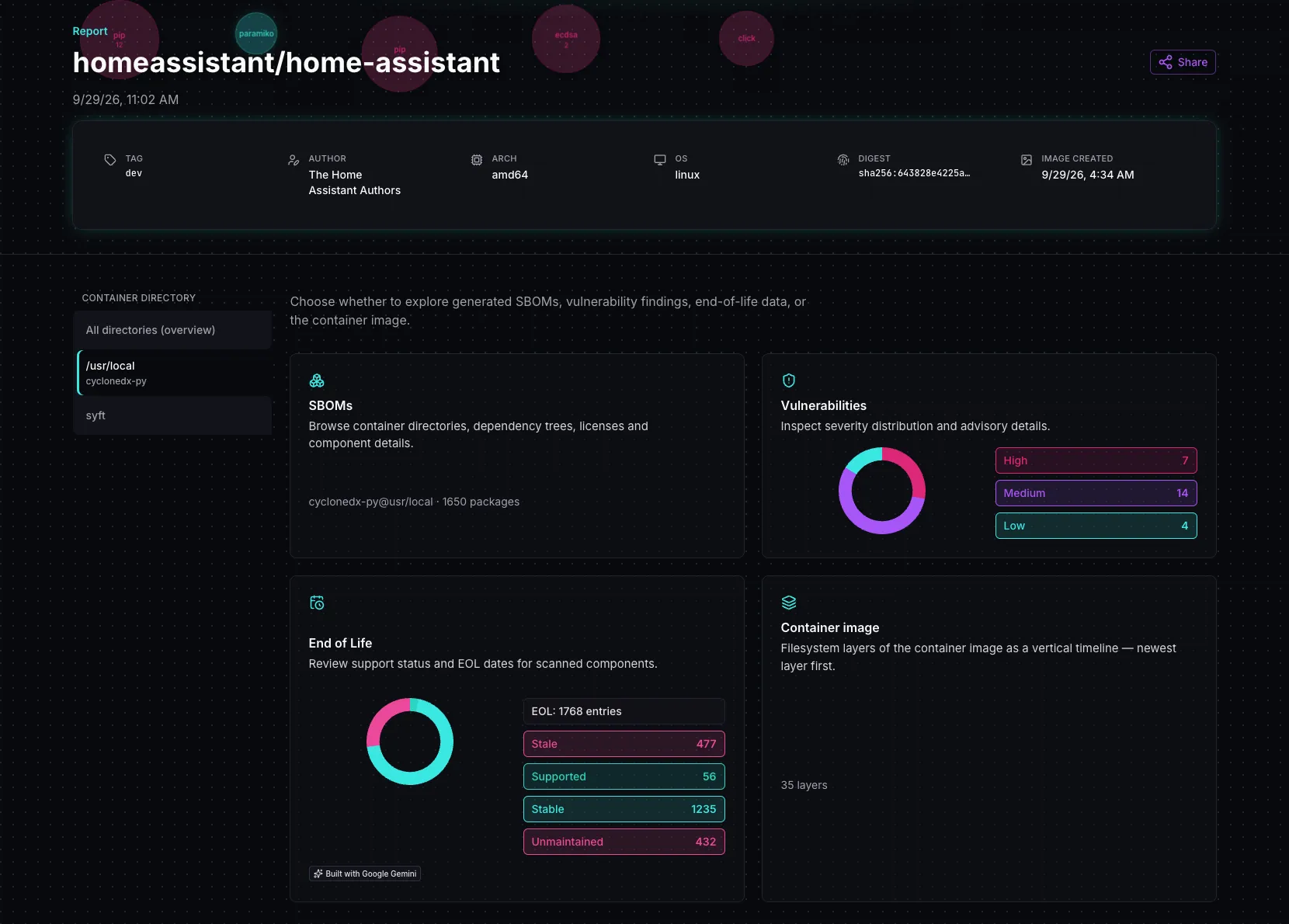Click the Built with Google Gemini badge
The width and height of the screenshot is (1289, 924).
(x=365, y=874)
